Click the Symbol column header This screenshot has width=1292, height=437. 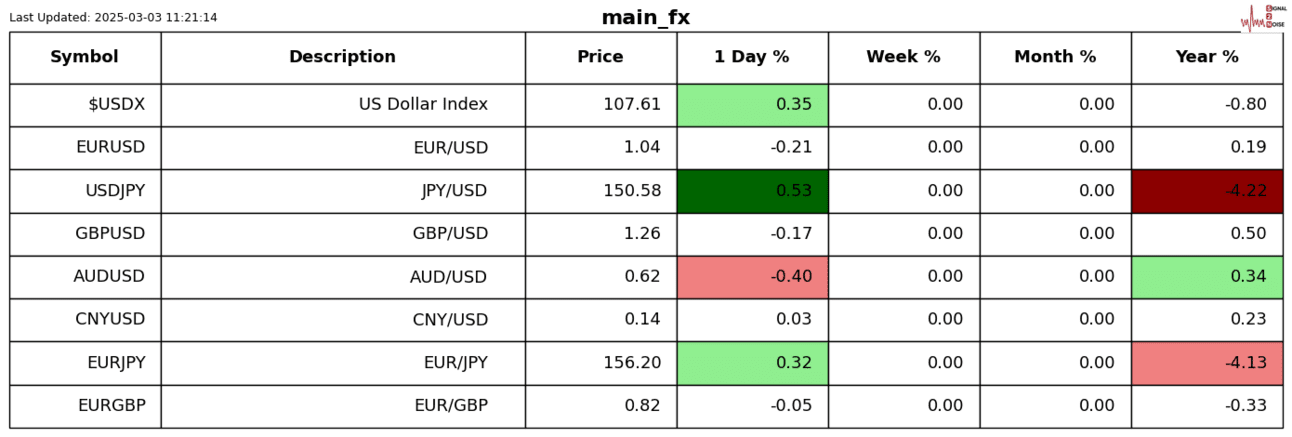click(85, 58)
